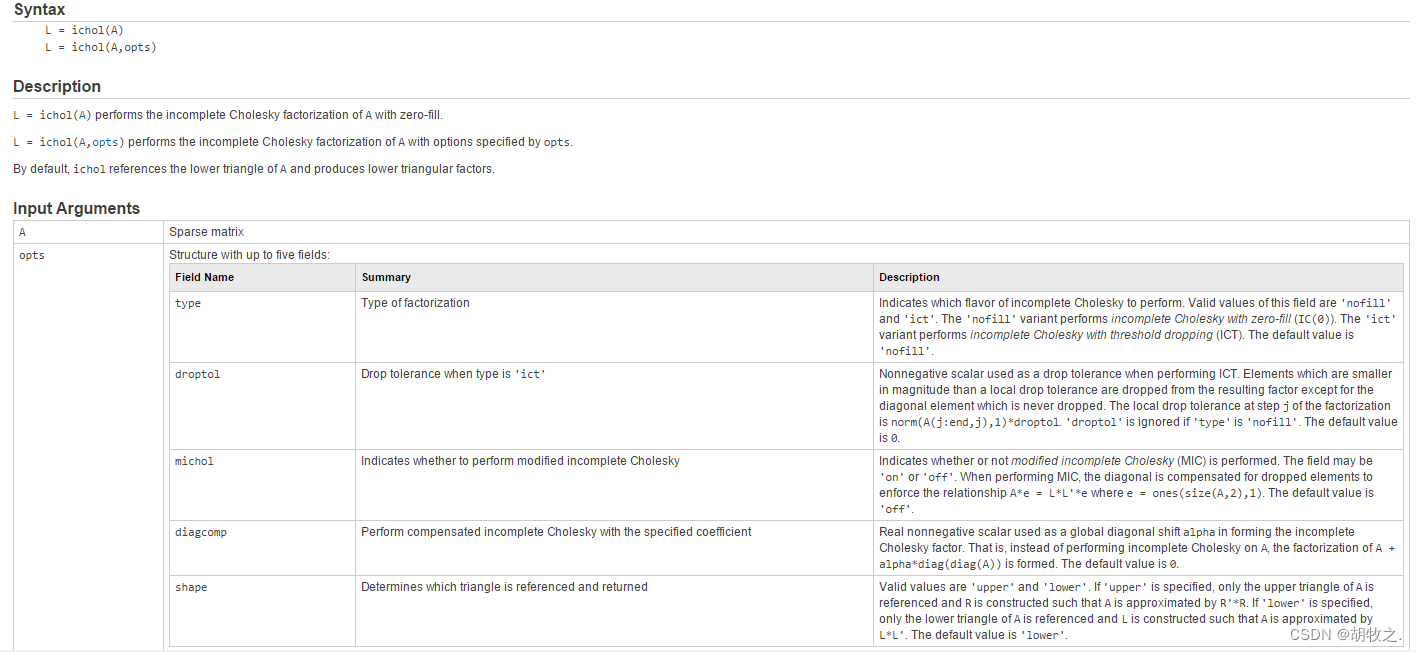
Task: Click the Field Name column header
Action: point(204,277)
